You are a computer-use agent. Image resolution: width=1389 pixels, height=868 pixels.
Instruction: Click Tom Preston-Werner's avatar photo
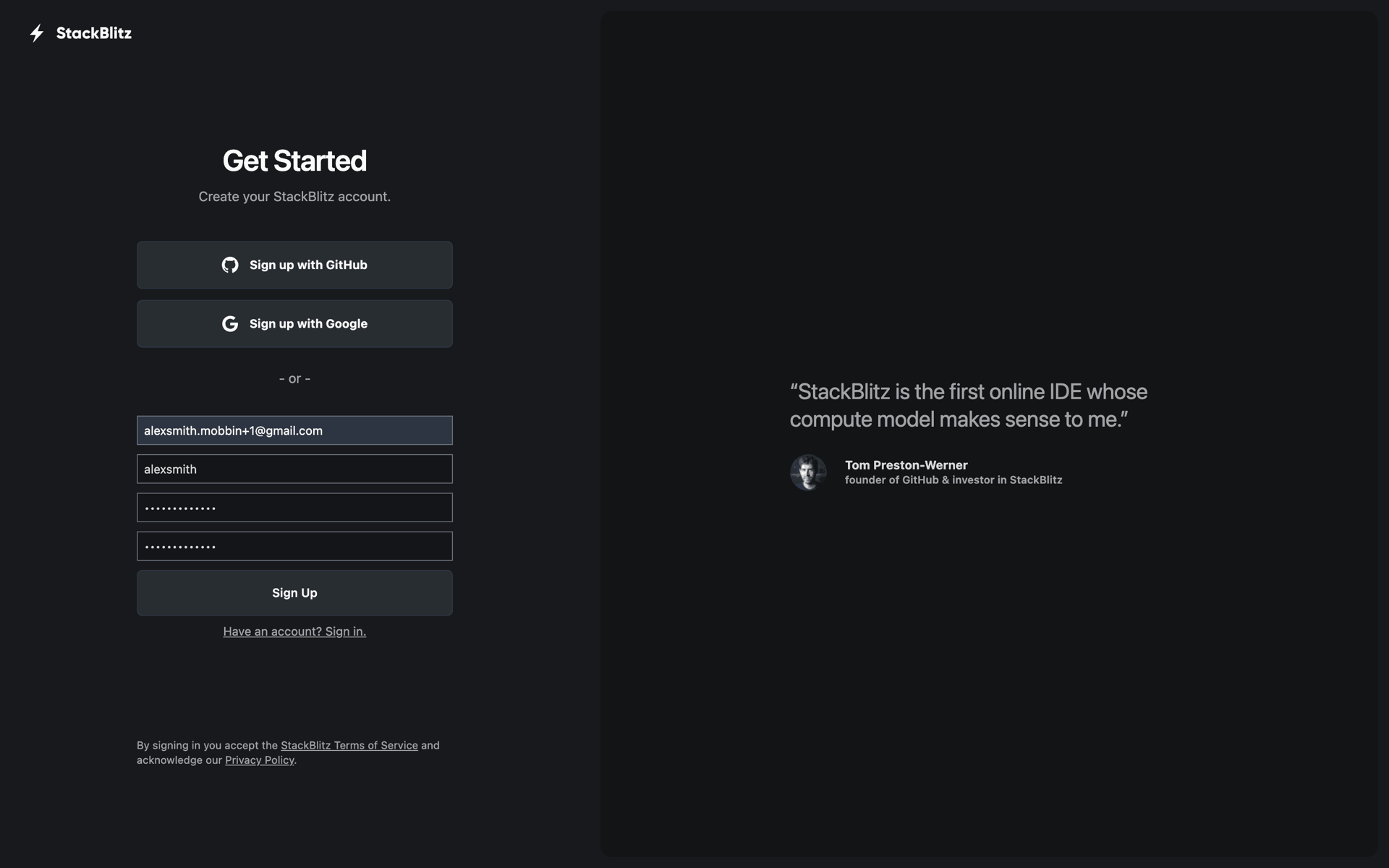(x=808, y=472)
